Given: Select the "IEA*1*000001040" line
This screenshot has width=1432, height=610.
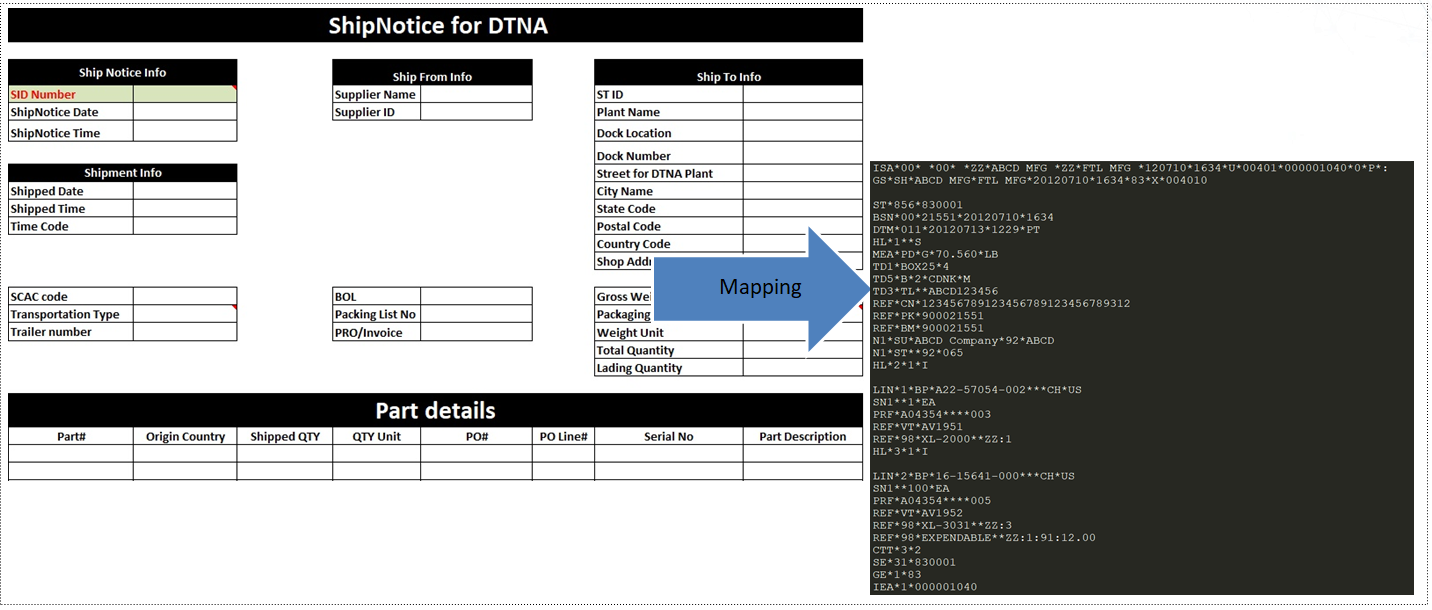Looking at the screenshot, I should 925,587.
